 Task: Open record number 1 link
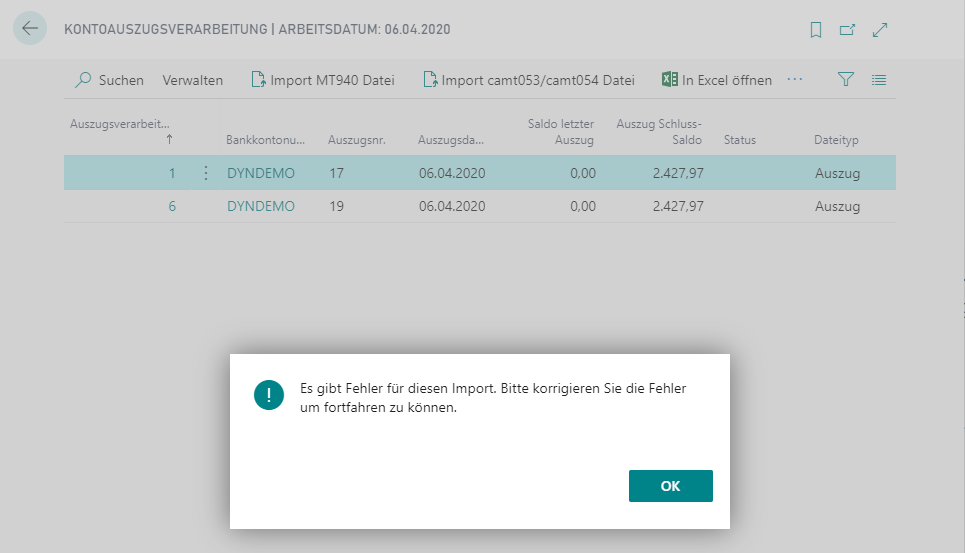pos(172,173)
